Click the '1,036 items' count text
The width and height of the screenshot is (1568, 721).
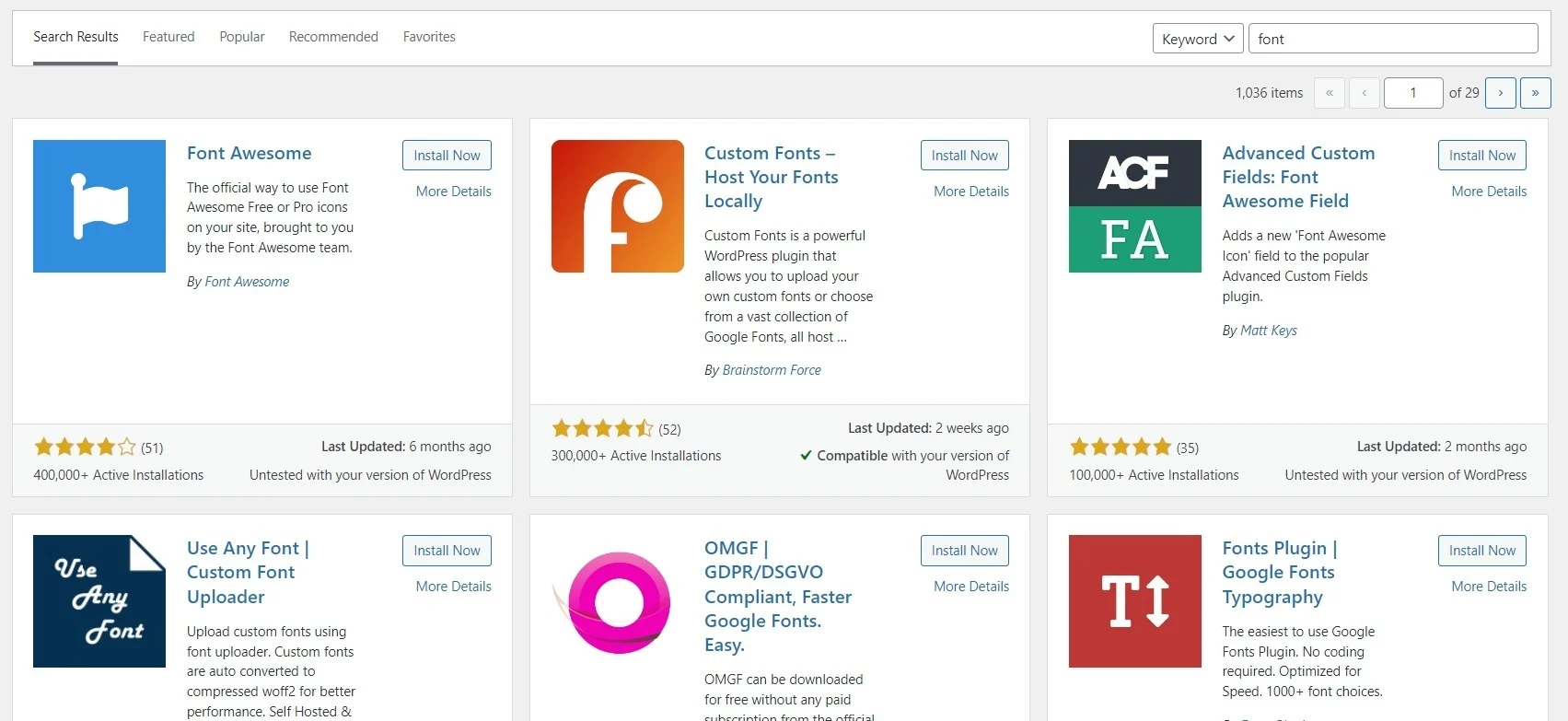(1270, 93)
